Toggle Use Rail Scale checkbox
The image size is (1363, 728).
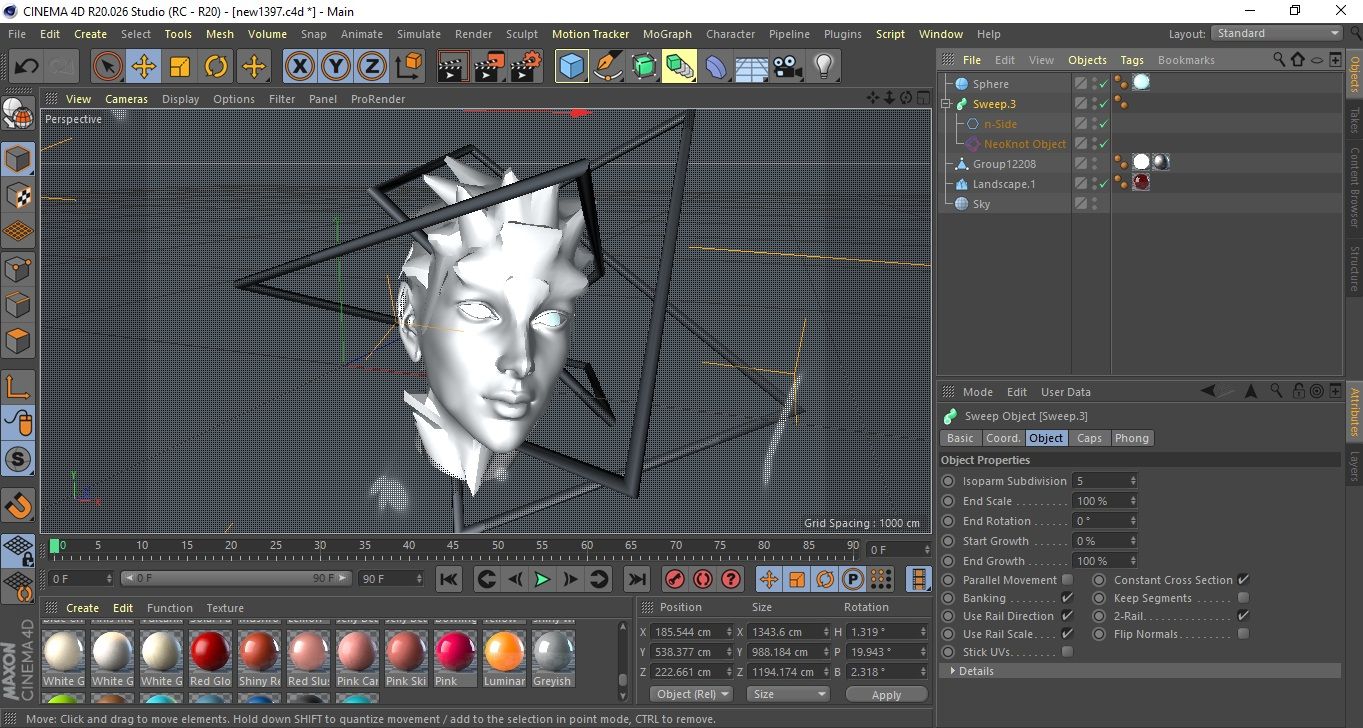click(1067, 634)
